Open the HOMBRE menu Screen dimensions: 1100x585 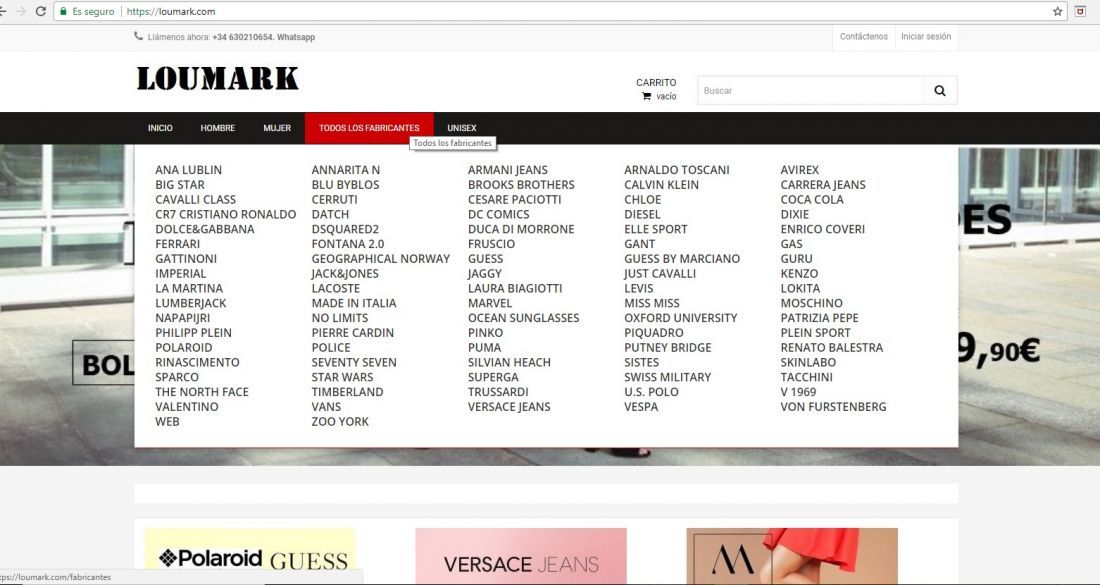(217, 128)
